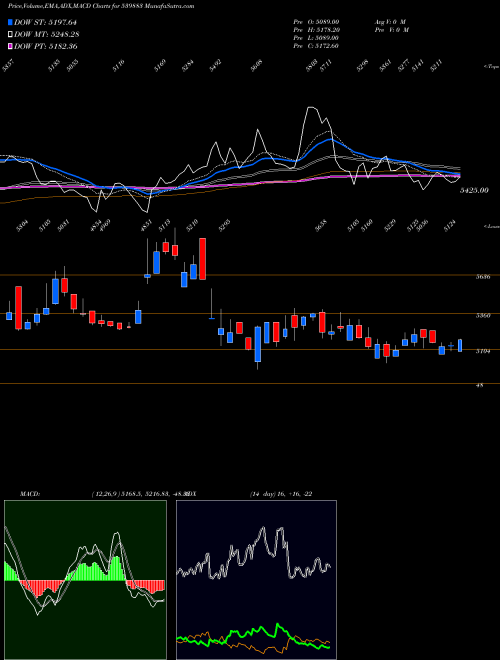Click the 5360 price level label
Image resolution: width=500 pixels, height=660 pixels.
pos(483,315)
